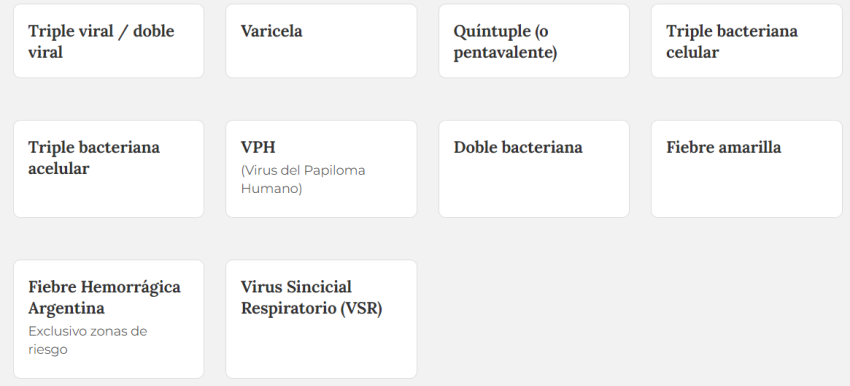Open the Triple bacteriana acelular card
The height and width of the screenshot is (386, 850).
108,169
